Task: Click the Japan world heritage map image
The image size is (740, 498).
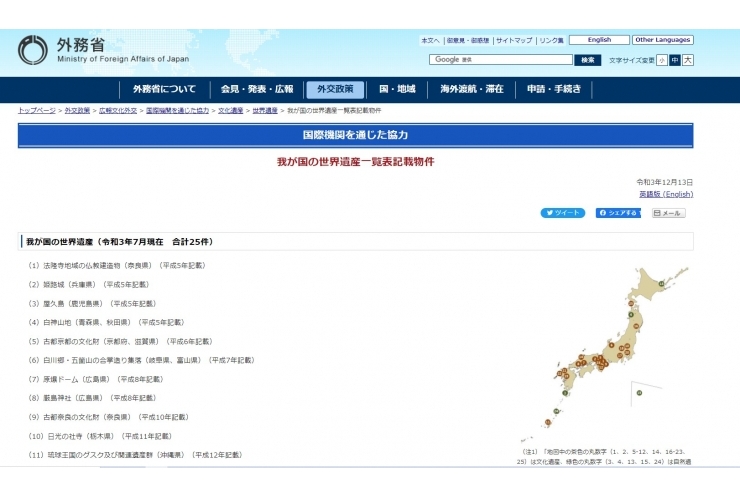Action: [605, 355]
